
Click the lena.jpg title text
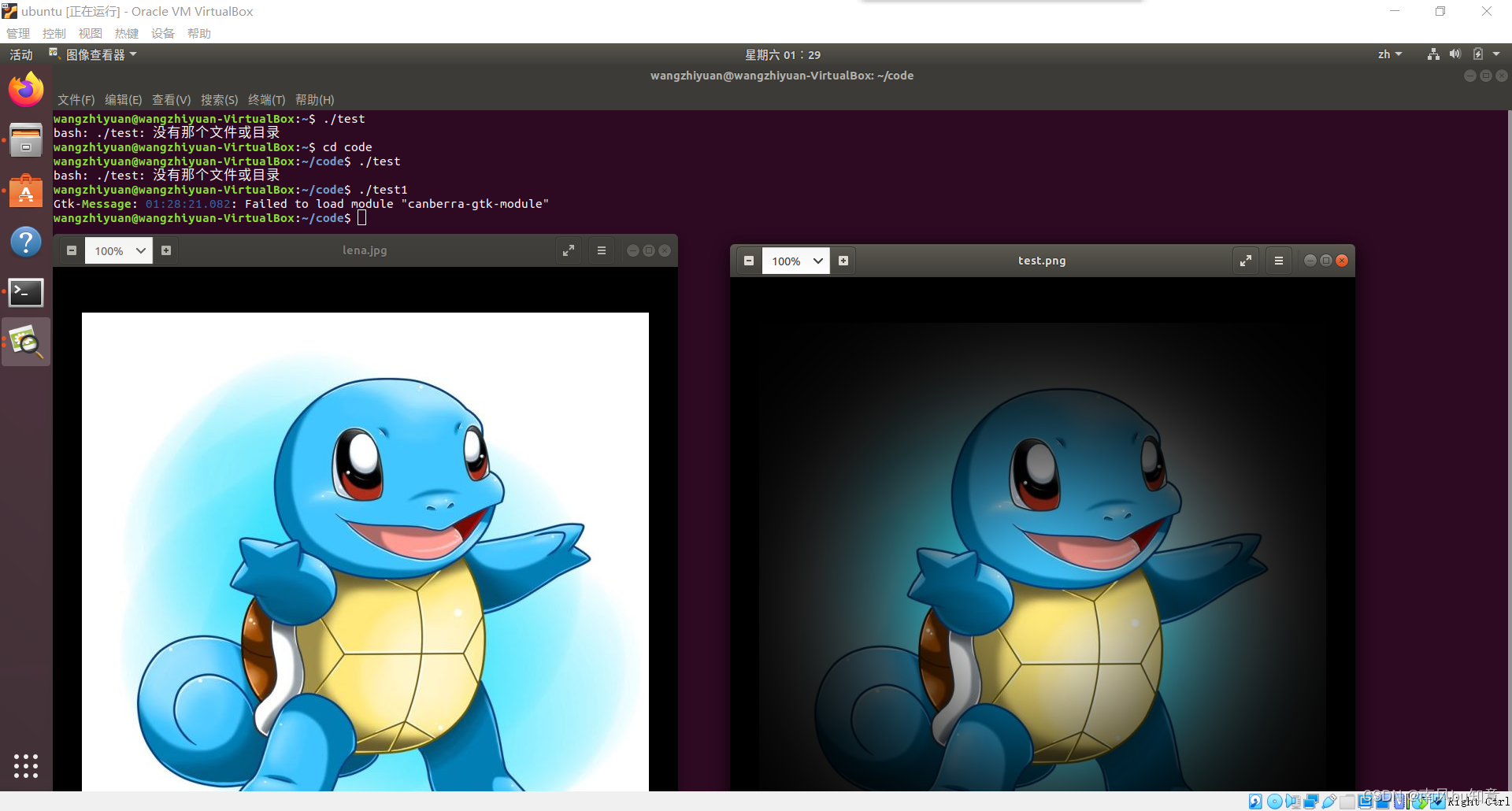365,250
